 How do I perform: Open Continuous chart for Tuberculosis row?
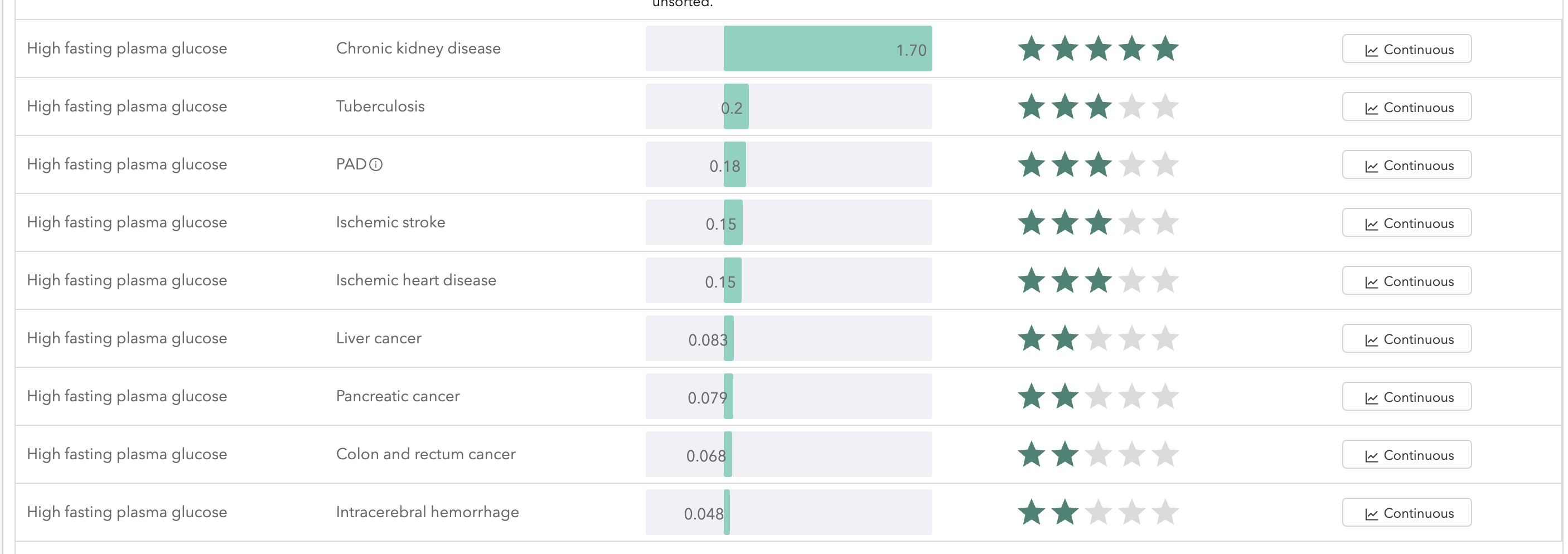pyautogui.click(x=1406, y=106)
